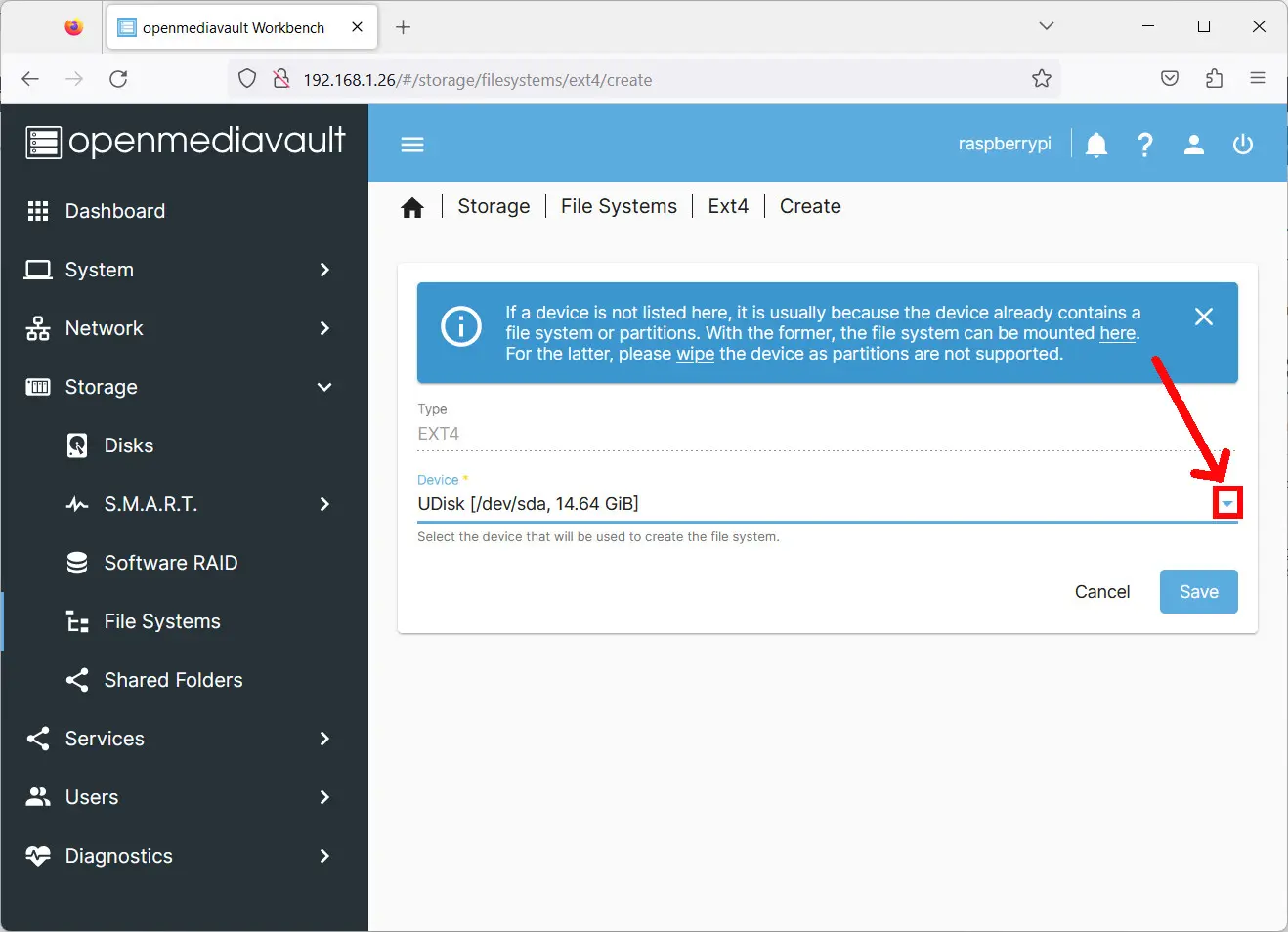Open the help question mark icon
1288x932 pixels.
(x=1144, y=146)
